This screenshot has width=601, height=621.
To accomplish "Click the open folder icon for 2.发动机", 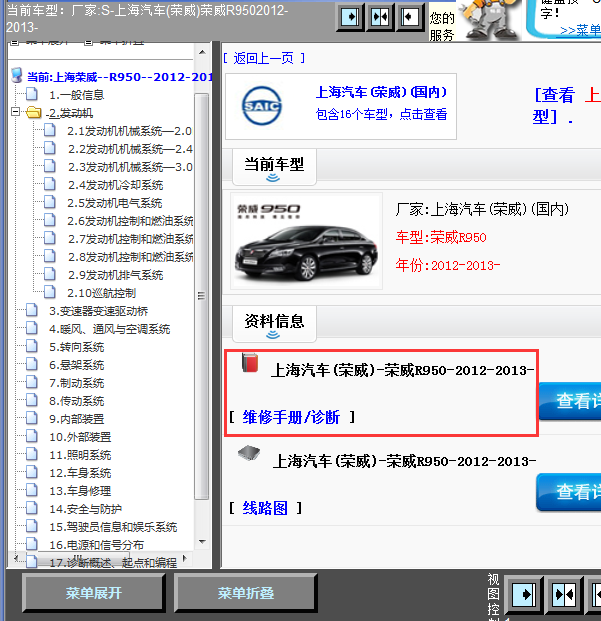I will (34, 113).
